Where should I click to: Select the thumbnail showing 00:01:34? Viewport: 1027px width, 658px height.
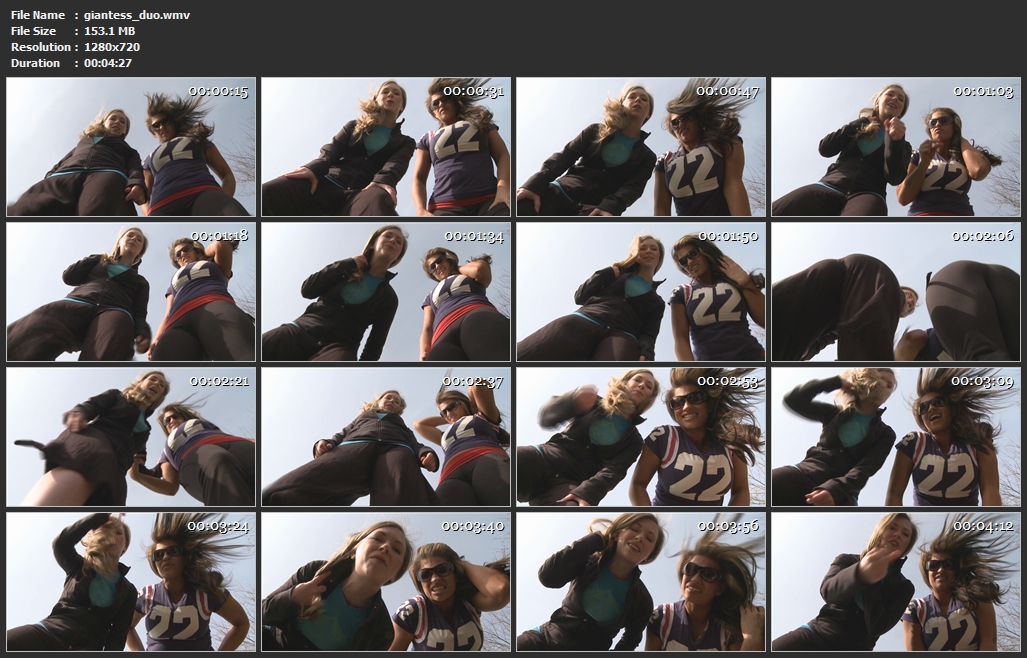coord(386,292)
